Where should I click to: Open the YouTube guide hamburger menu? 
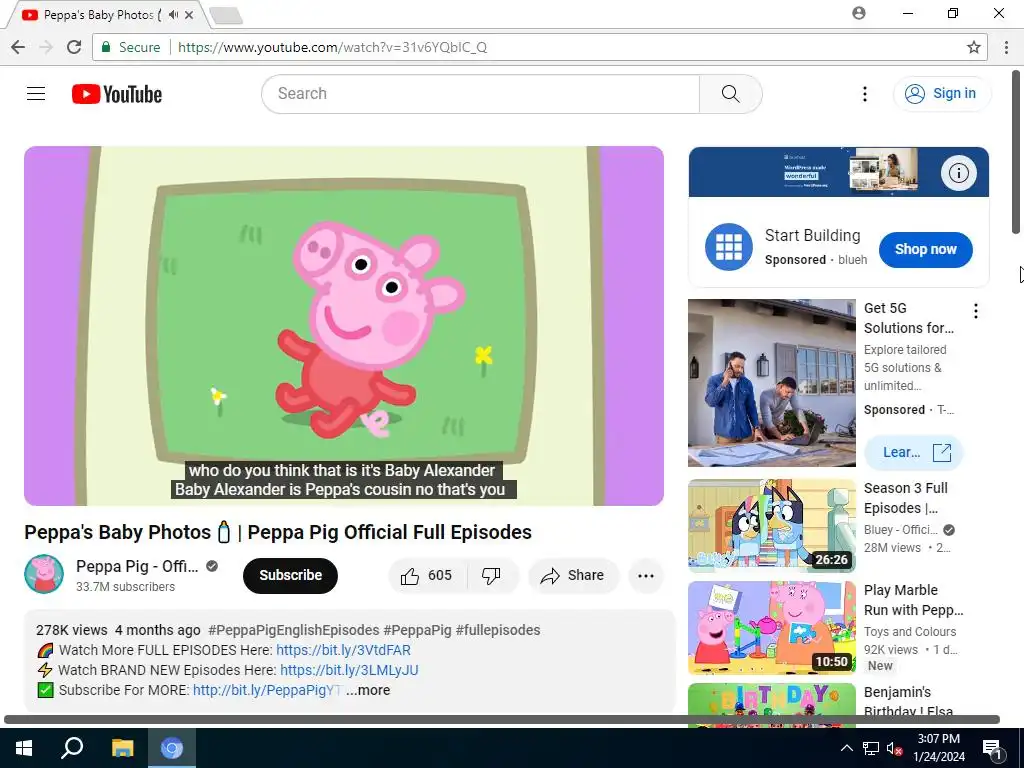tap(36, 94)
